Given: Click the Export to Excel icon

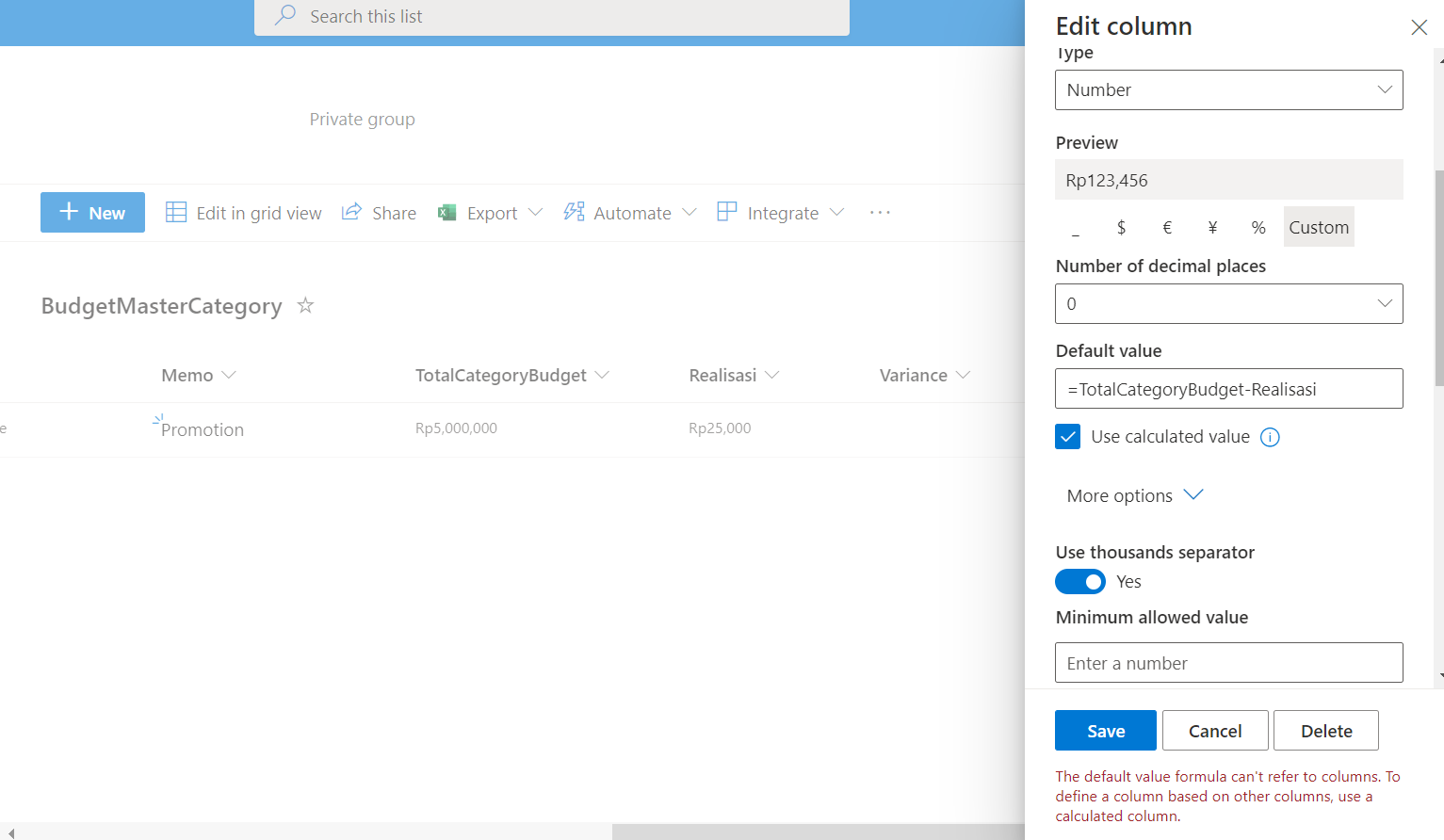Looking at the screenshot, I should click(447, 212).
